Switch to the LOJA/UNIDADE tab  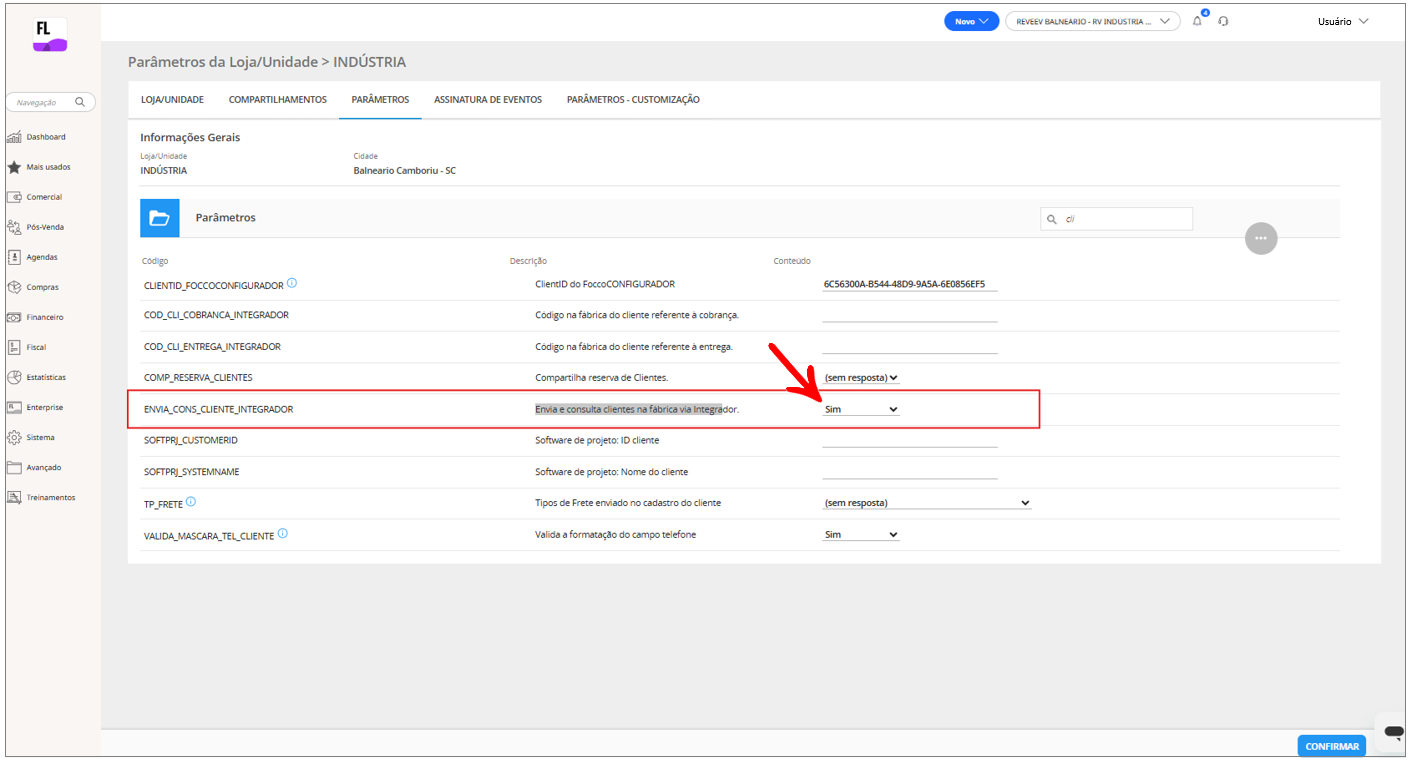(172, 100)
